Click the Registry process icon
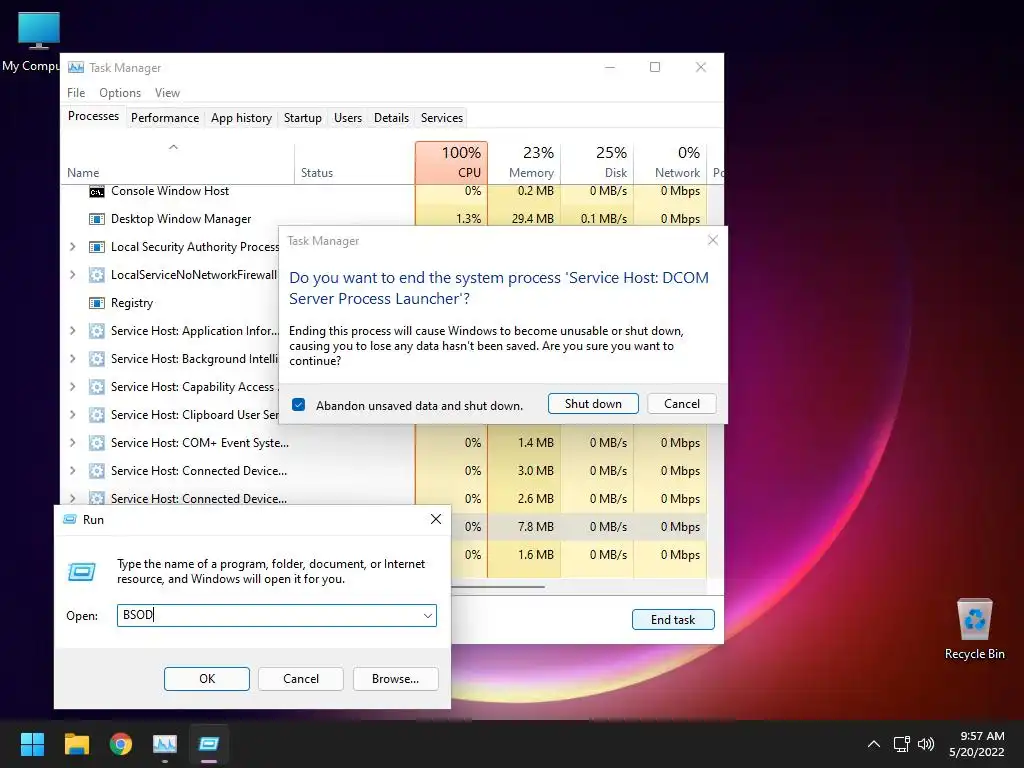The height and width of the screenshot is (768, 1024). coord(97,303)
